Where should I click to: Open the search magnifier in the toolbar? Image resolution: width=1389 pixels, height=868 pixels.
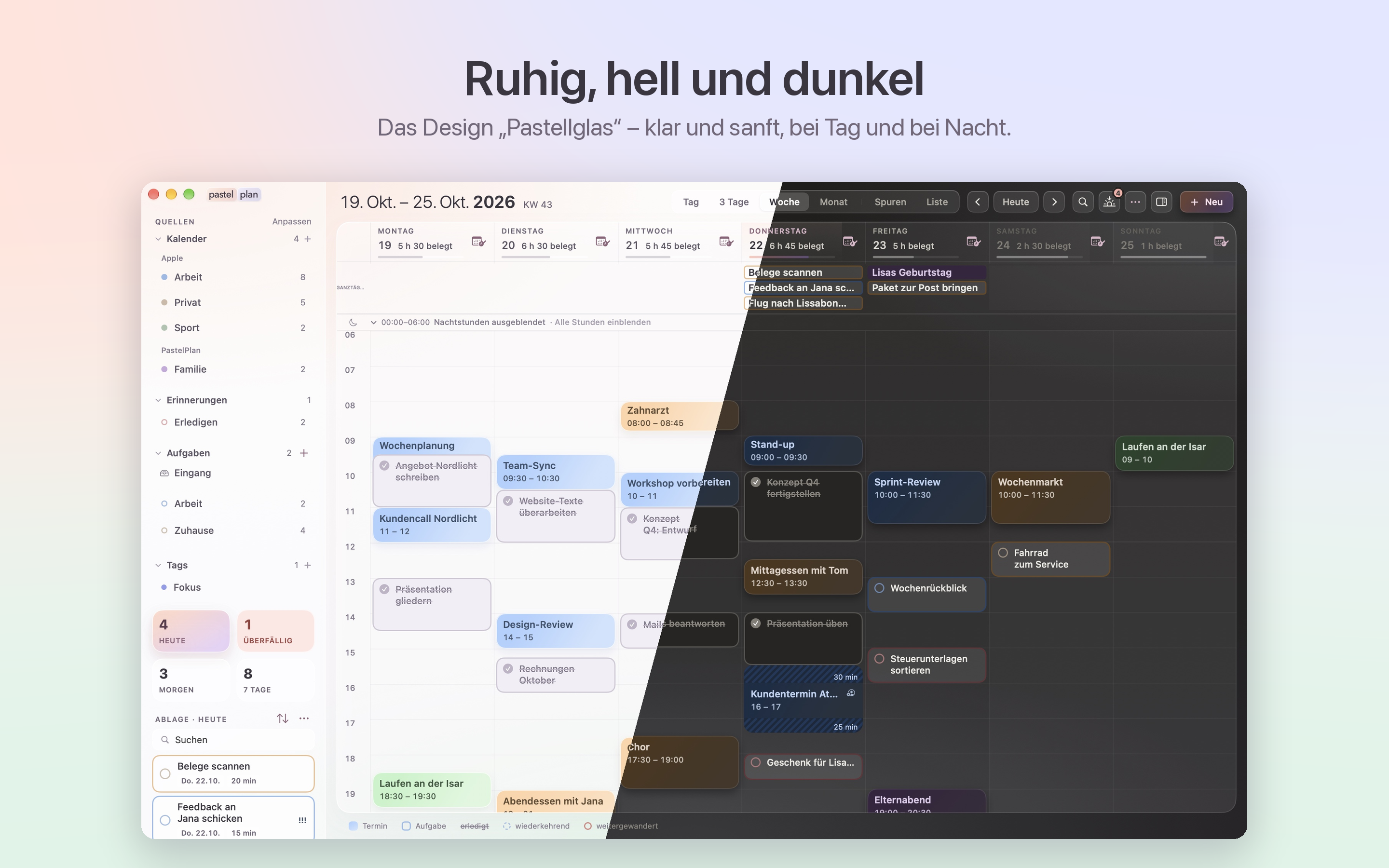click(x=1082, y=202)
